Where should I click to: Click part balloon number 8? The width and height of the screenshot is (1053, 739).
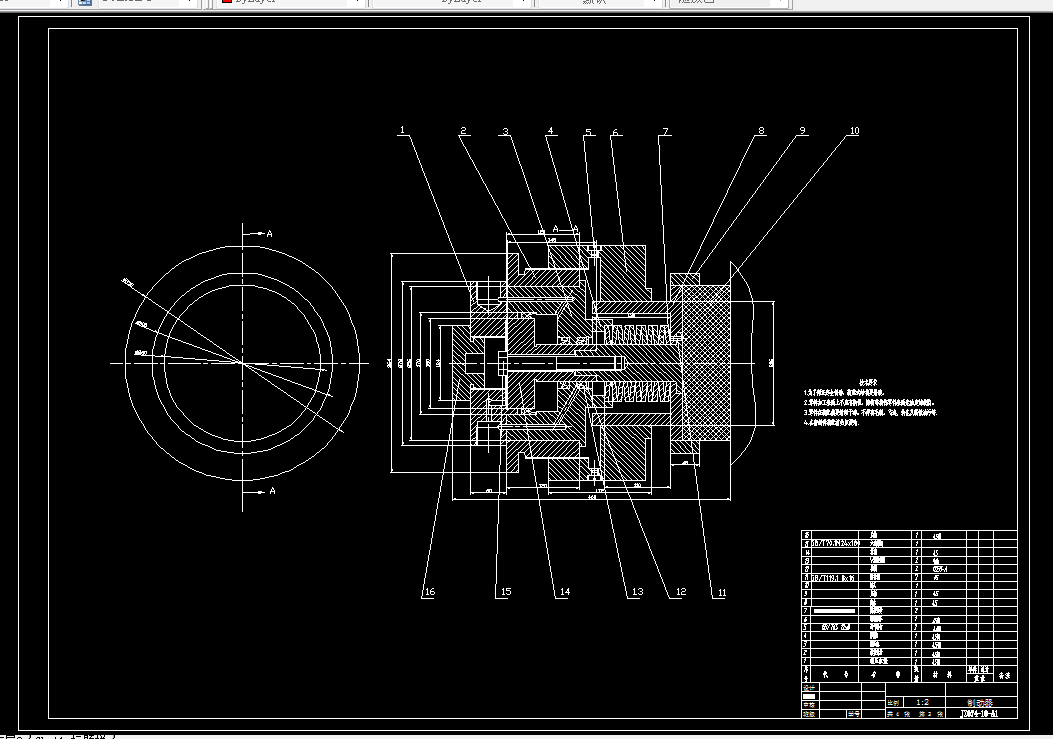point(762,131)
